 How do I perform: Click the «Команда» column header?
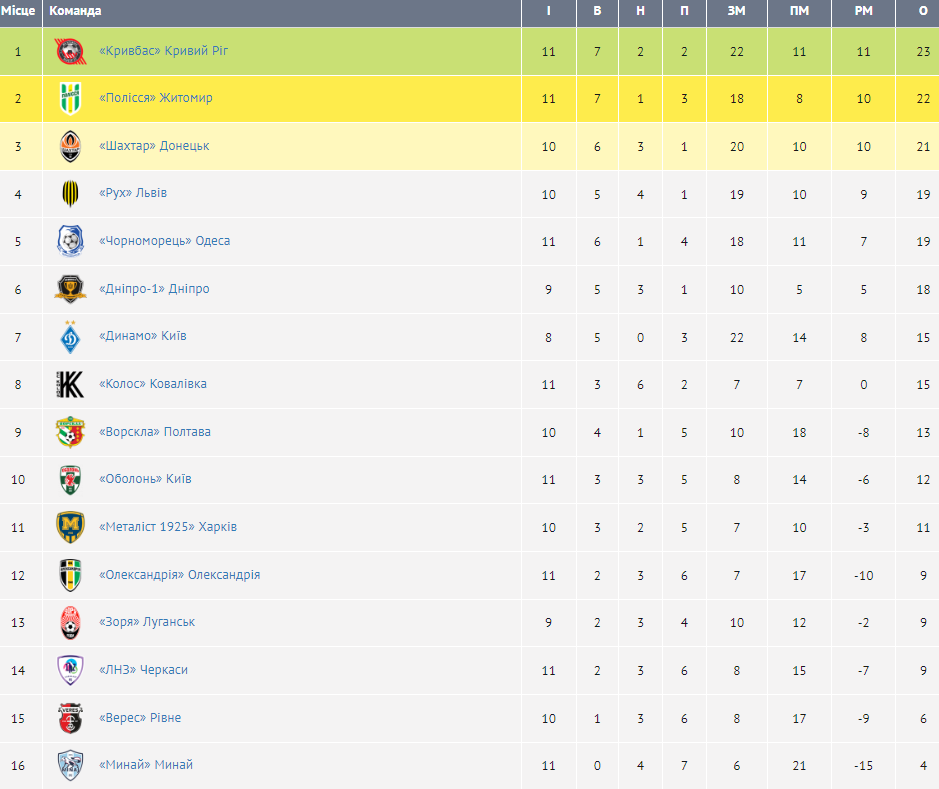pos(75,11)
